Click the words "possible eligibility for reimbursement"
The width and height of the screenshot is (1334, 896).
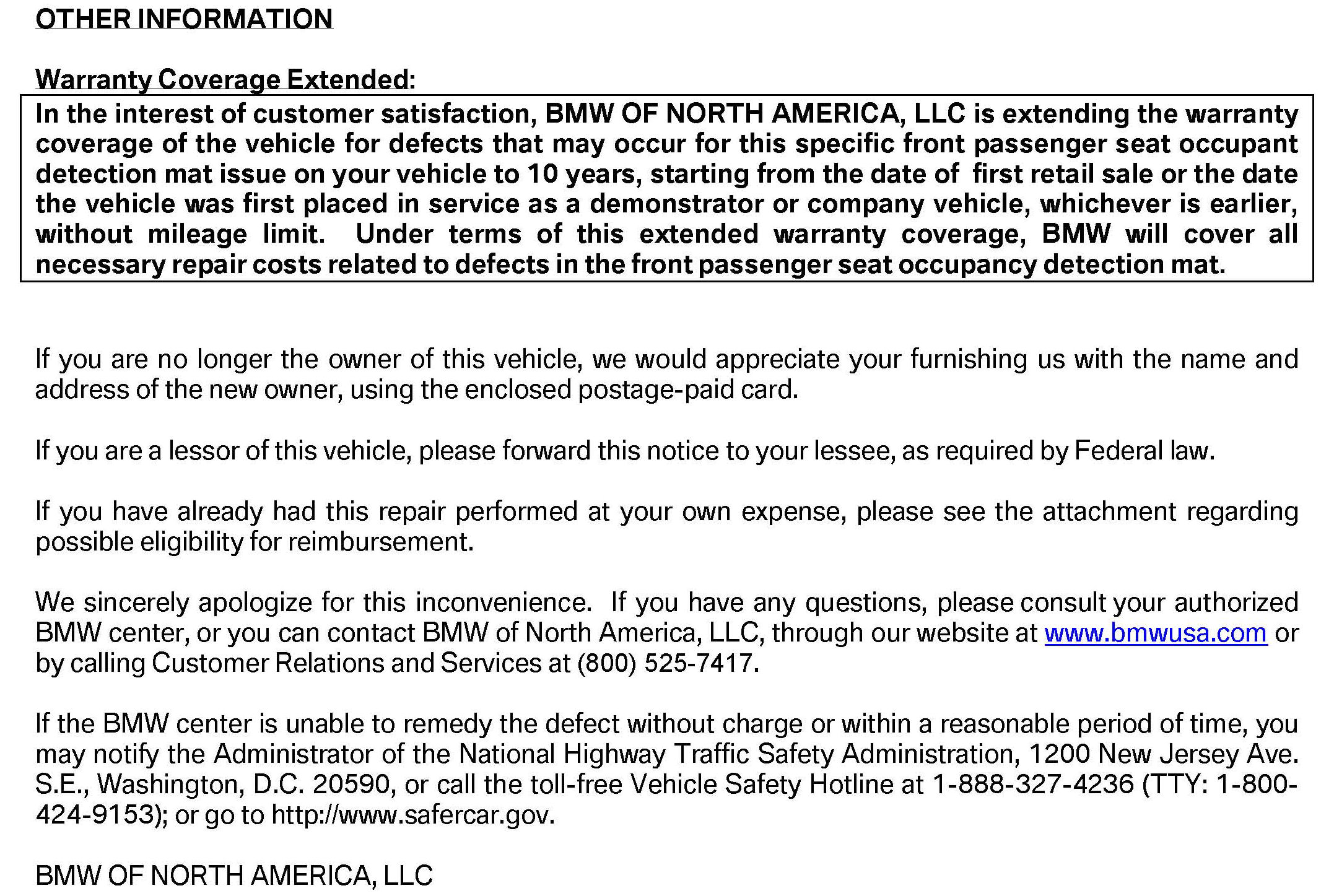pos(254,542)
